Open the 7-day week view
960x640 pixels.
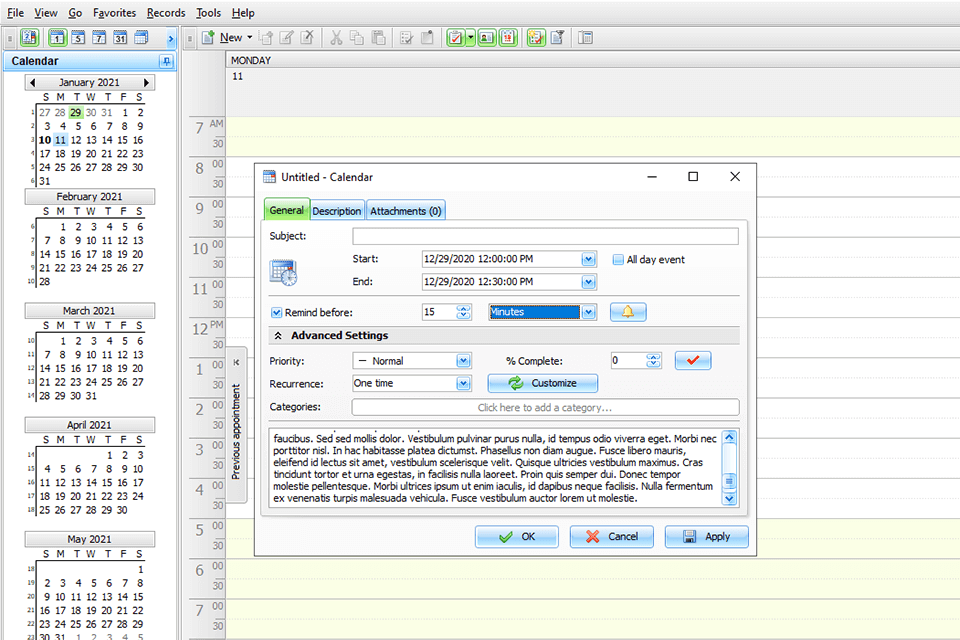[98, 38]
